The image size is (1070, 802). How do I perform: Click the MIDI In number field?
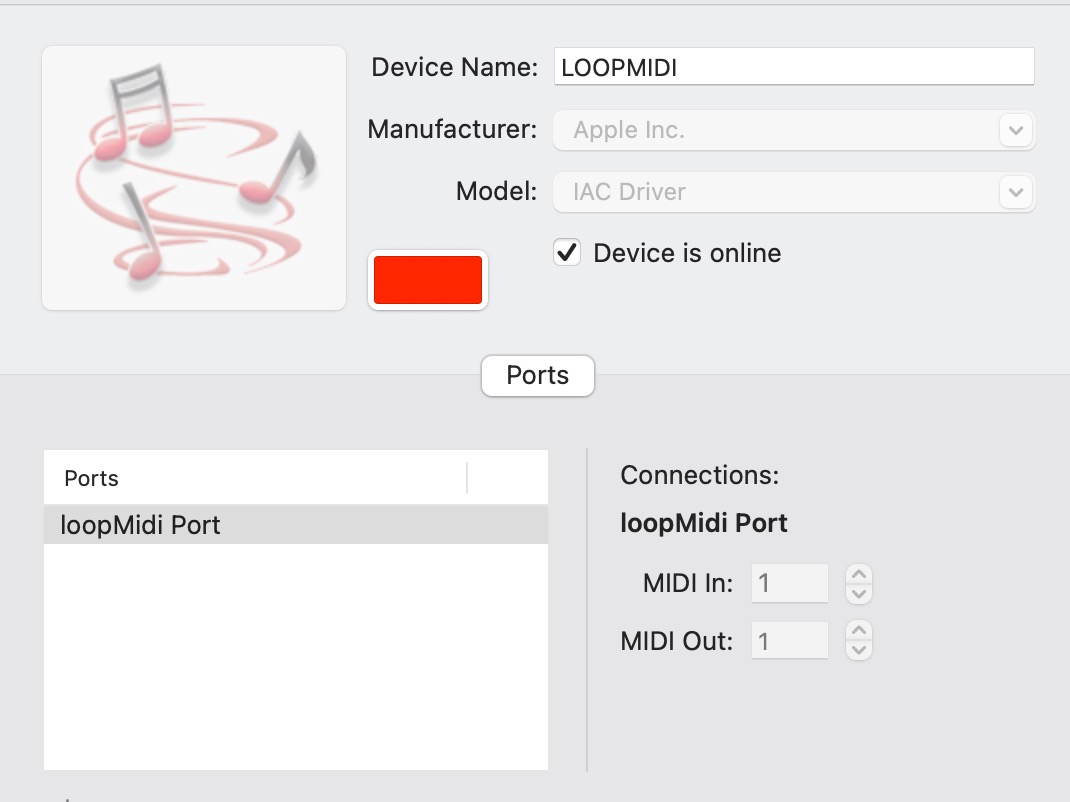(789, 583)
